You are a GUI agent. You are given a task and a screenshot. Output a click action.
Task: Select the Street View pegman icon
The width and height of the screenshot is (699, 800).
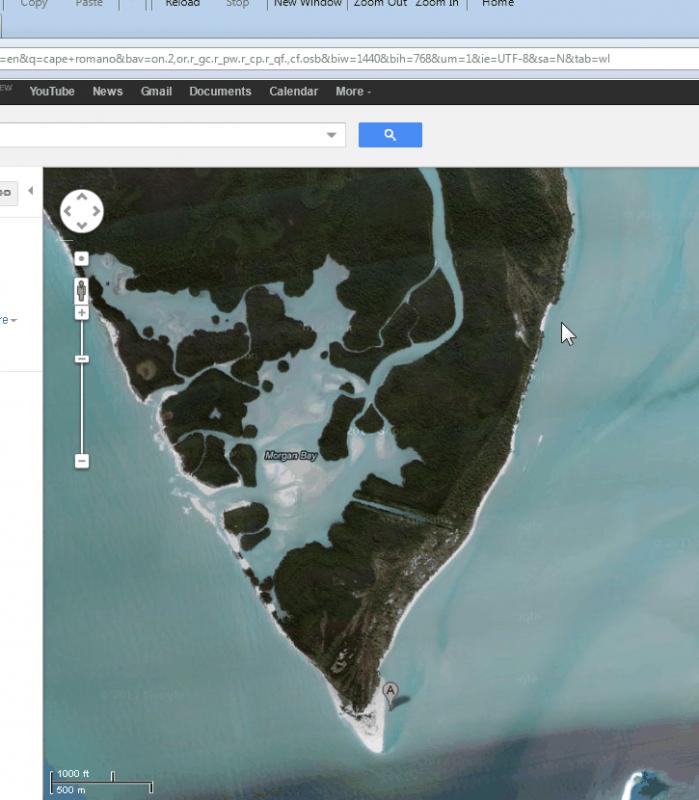[x=82, y=290]
